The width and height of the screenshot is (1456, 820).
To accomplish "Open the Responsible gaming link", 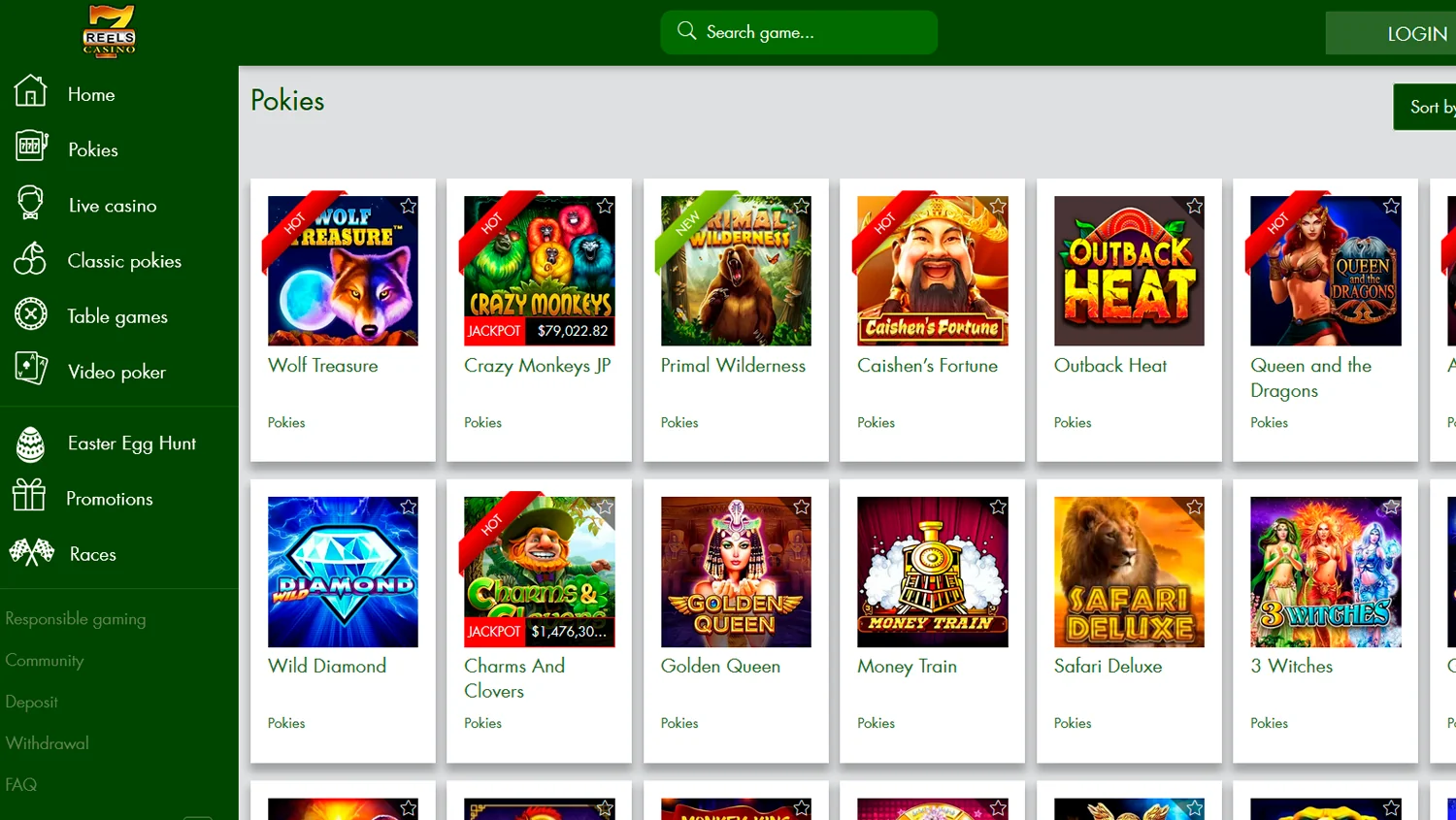I will point(76,619).
